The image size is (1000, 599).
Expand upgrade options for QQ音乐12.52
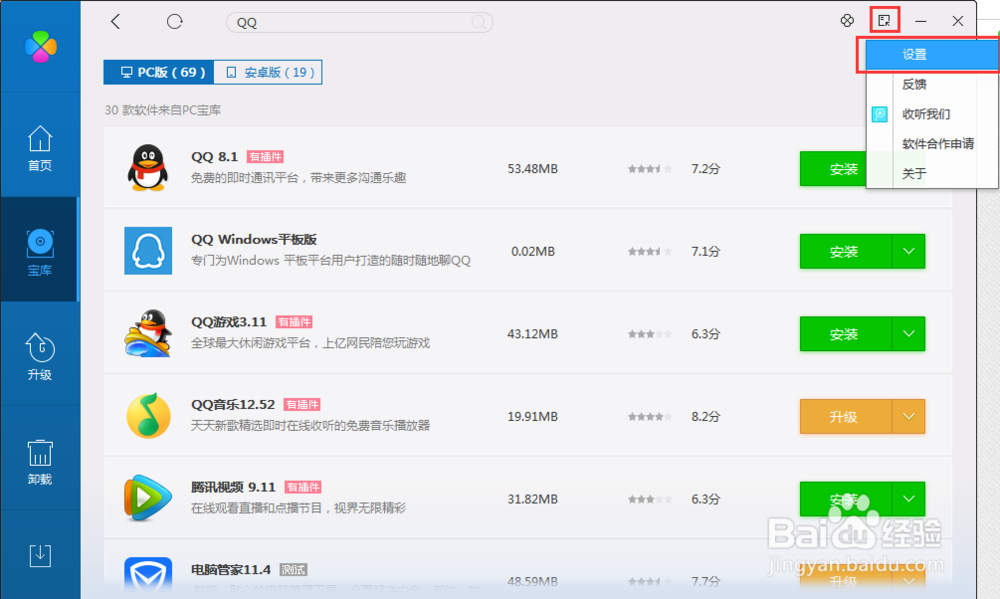(908, 416)
